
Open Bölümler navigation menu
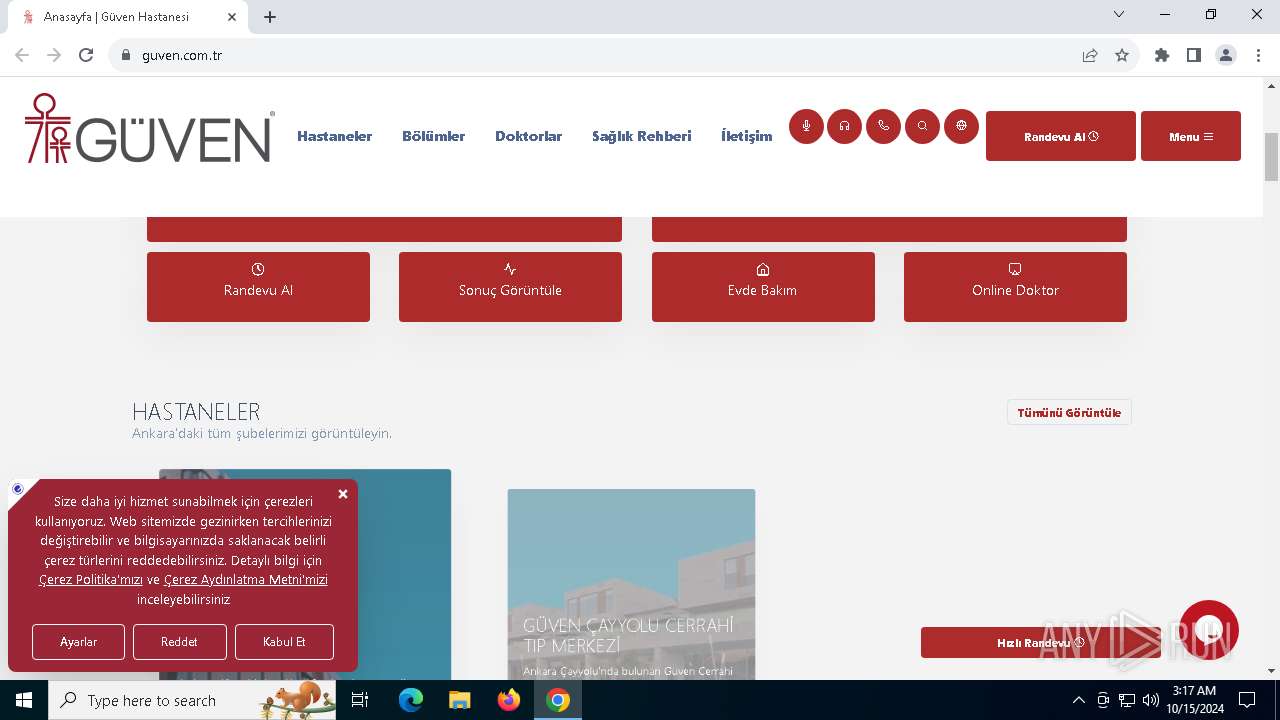433,136
